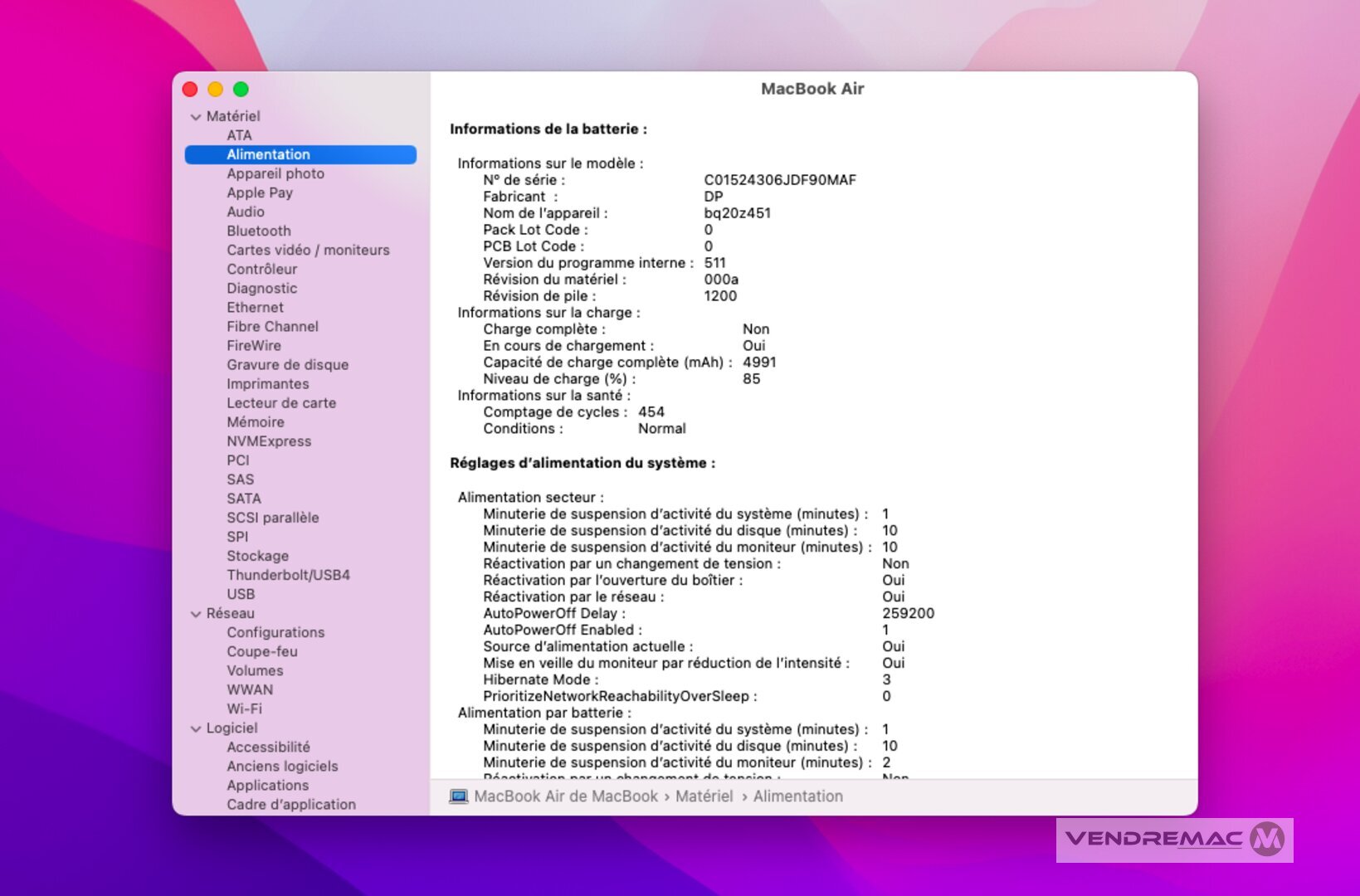Select Cartes vidéo / moniteurs entry

coord(307,250)
